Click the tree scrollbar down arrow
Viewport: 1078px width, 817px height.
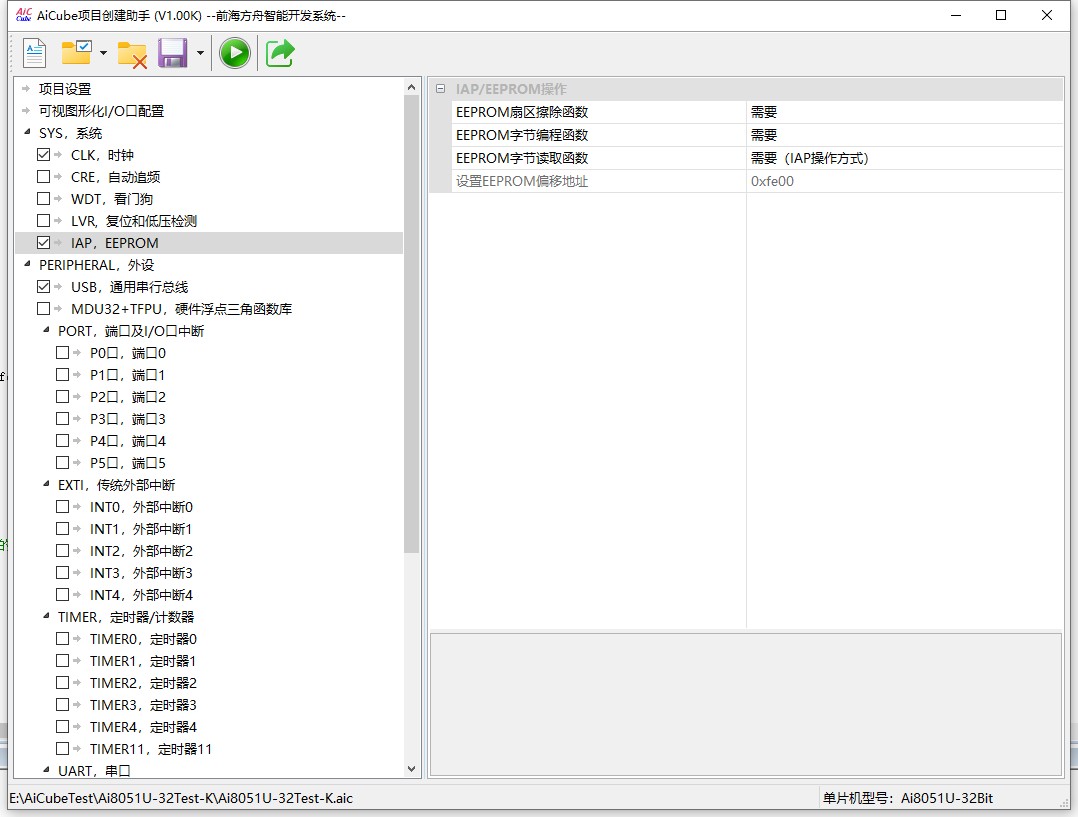[x=411, y=769]
